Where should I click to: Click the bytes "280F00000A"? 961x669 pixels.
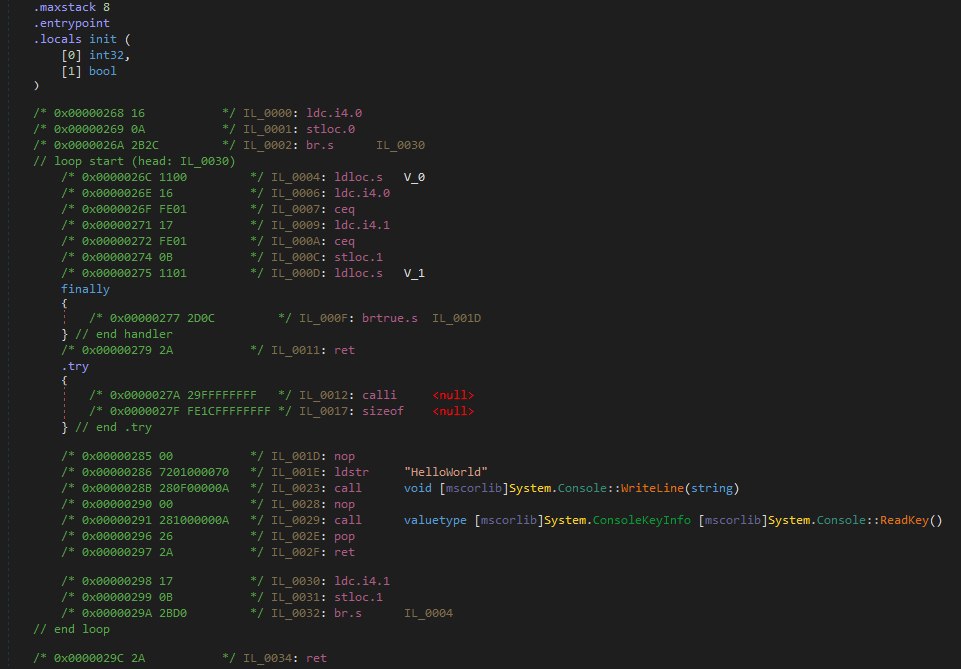[x=194, y=488]
